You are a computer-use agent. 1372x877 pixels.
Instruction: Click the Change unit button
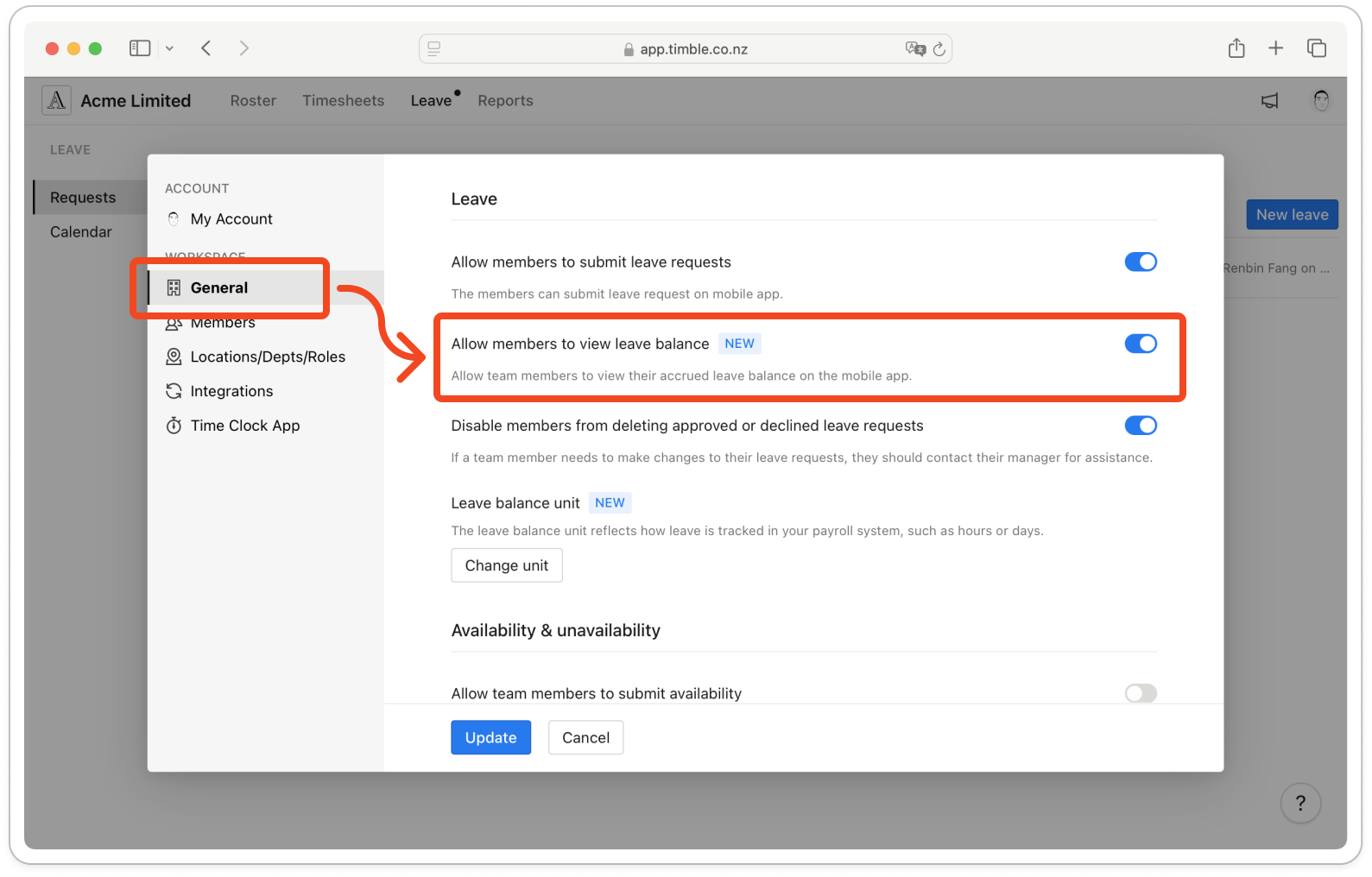point(507,565)
